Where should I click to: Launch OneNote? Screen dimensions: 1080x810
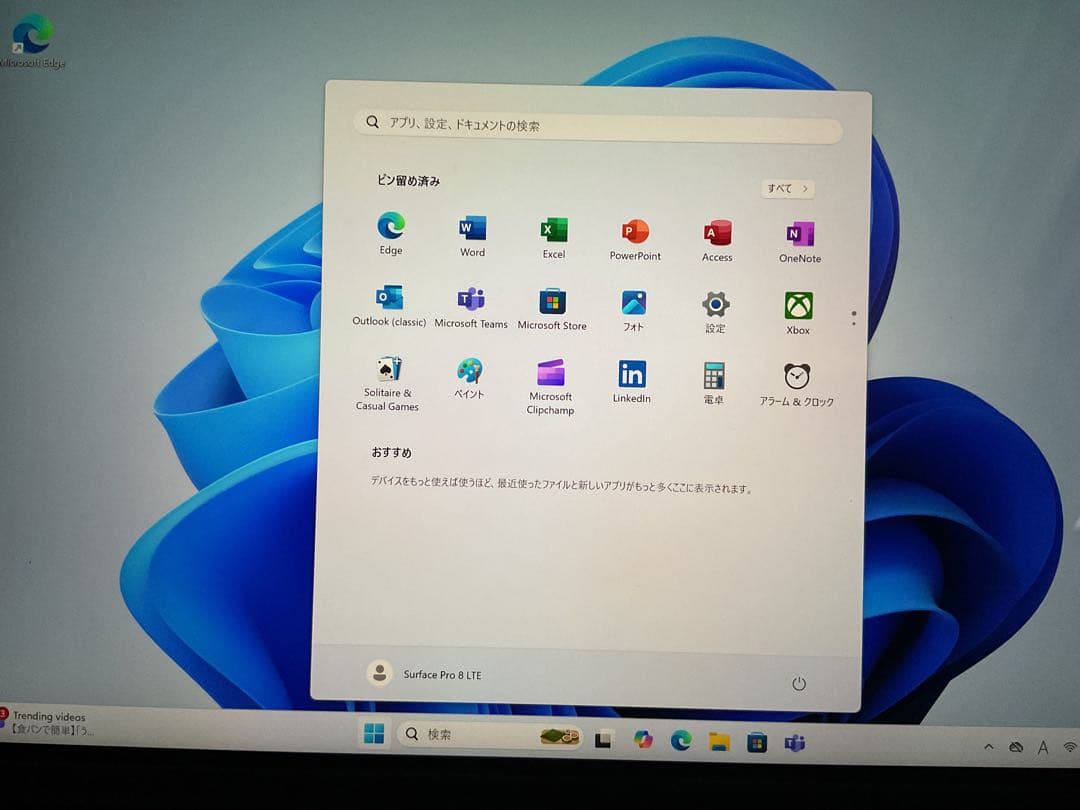797,230
